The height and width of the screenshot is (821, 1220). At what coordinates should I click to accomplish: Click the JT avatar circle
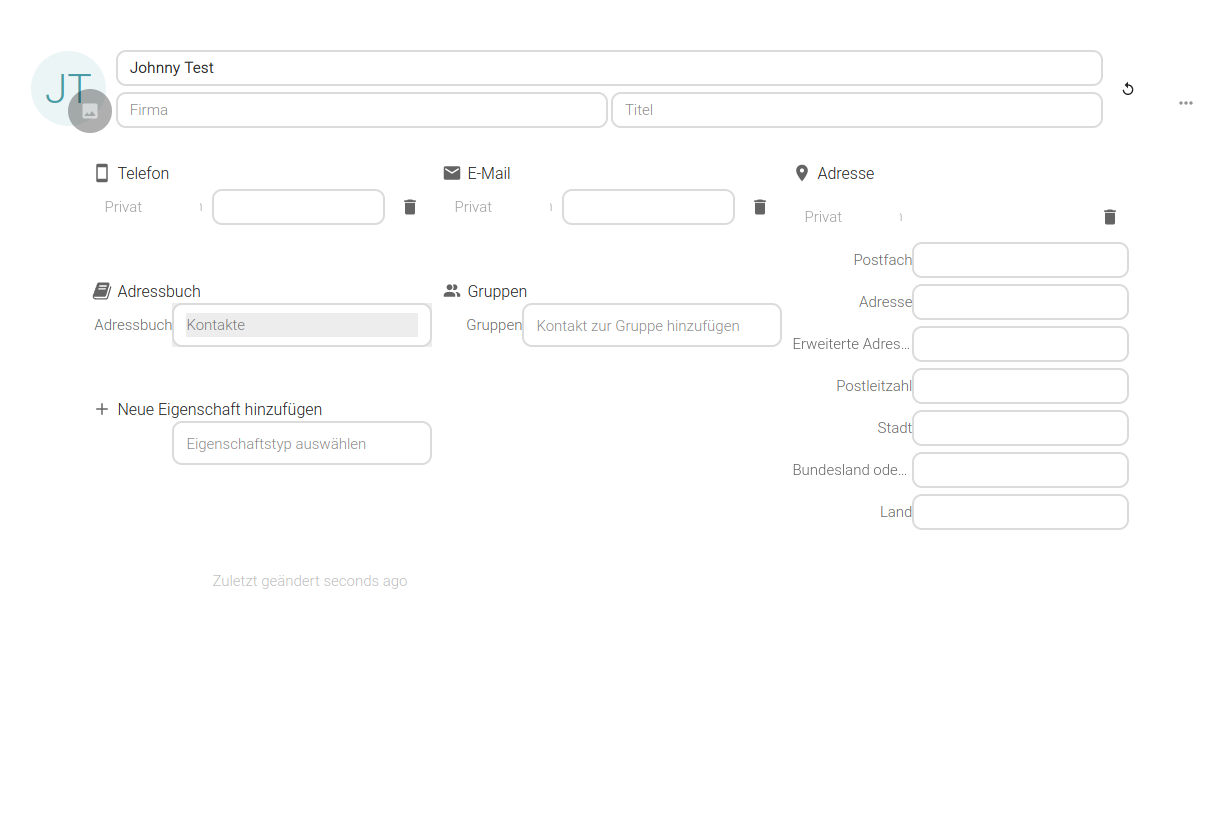(68, 88)
